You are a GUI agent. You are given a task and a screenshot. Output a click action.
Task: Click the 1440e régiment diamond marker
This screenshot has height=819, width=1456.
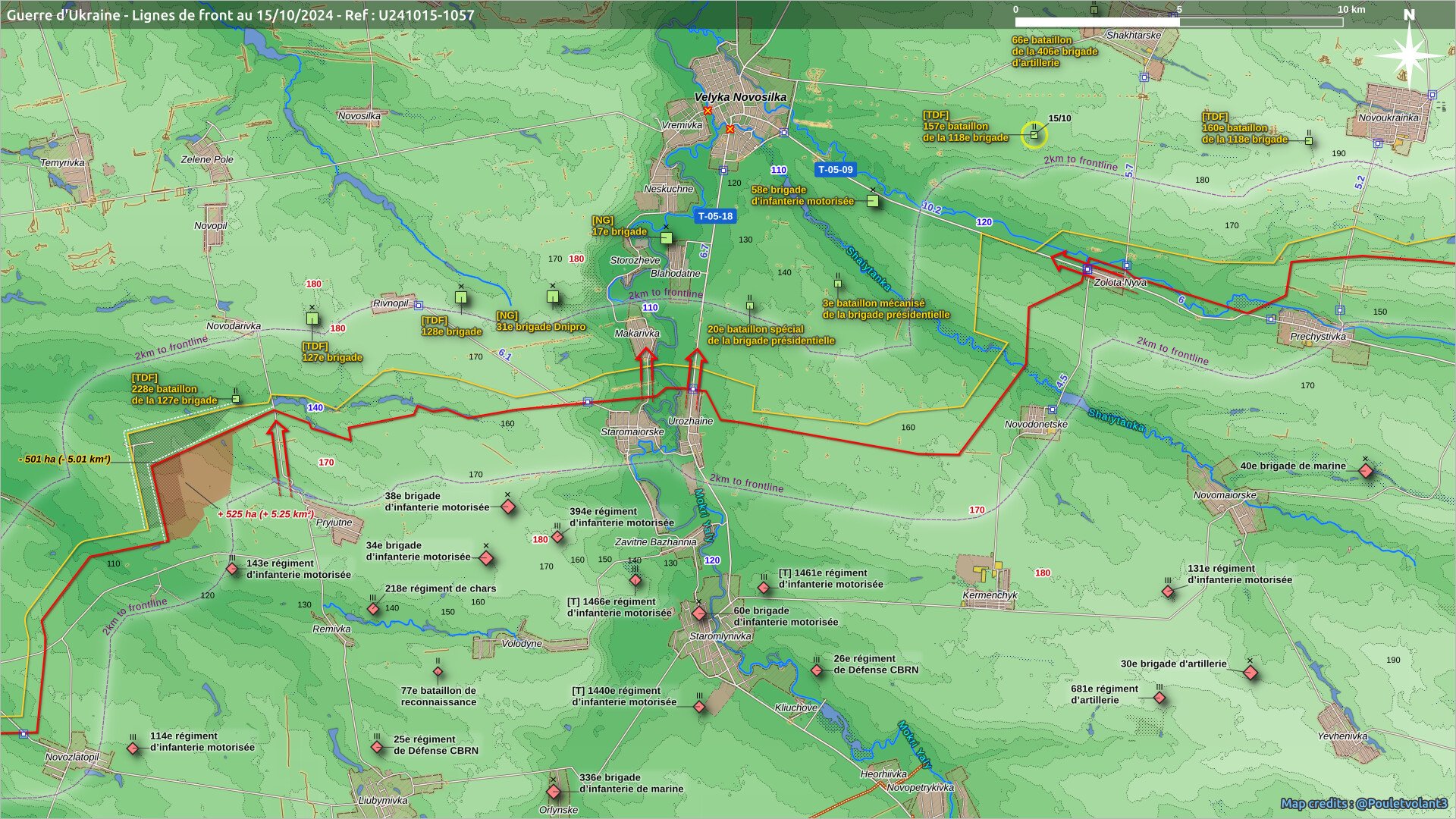[700, 707]
